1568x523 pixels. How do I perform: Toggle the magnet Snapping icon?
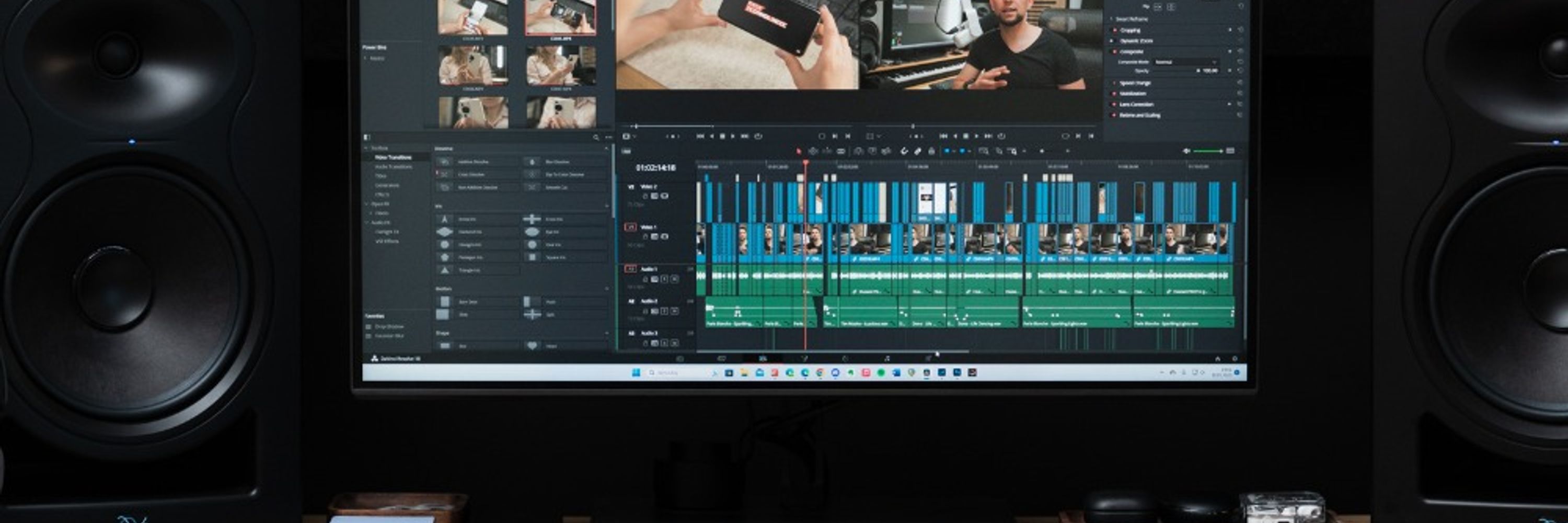pyautogui.click(x=905, y=151)
